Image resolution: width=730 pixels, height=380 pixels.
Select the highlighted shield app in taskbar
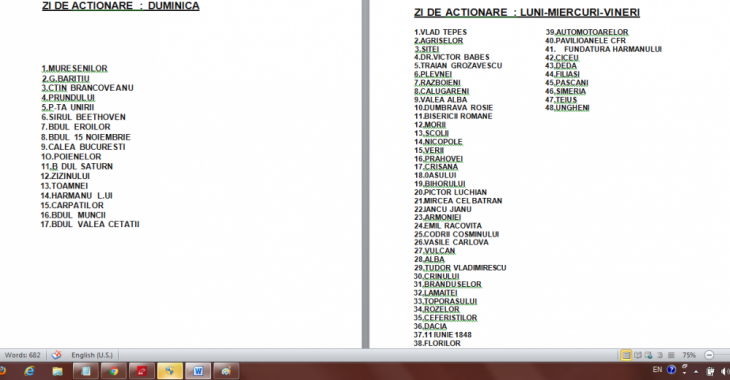[170, 371]
